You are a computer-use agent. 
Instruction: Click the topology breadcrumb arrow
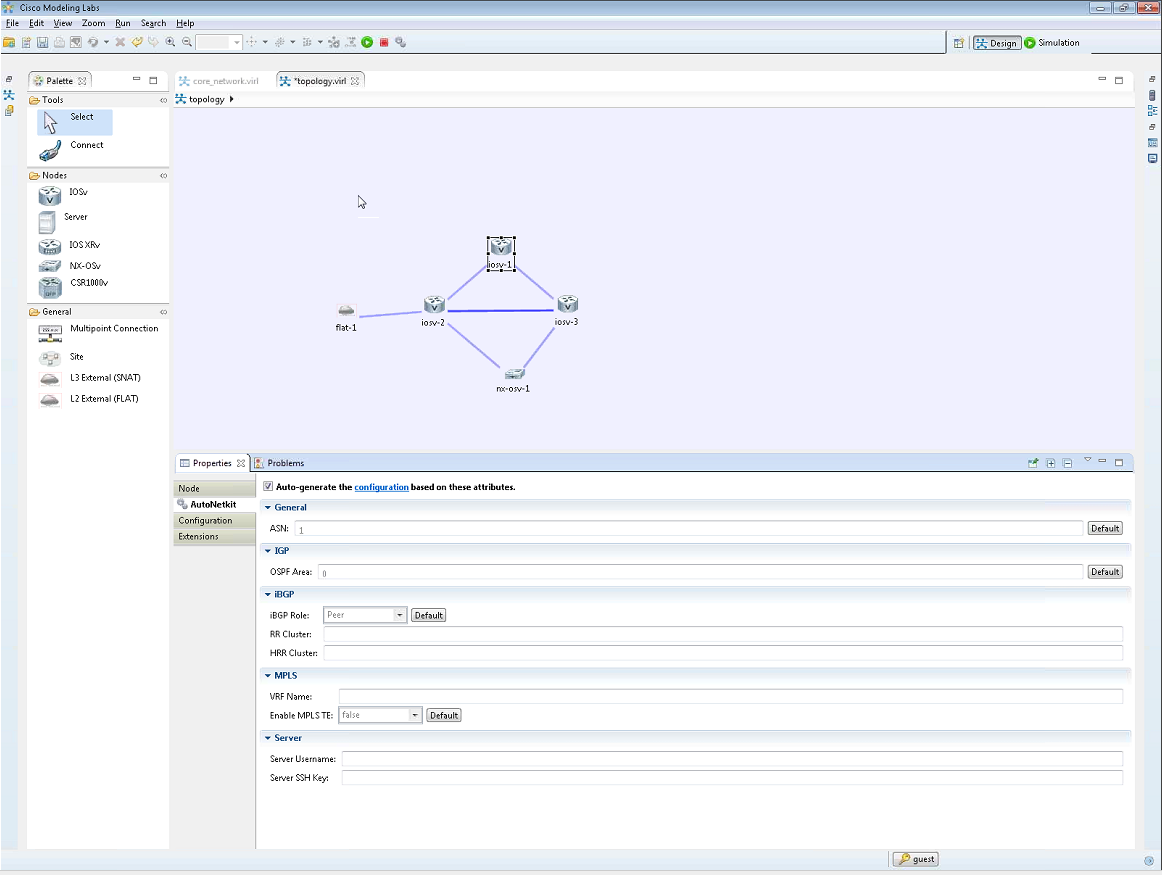(231, 99)
